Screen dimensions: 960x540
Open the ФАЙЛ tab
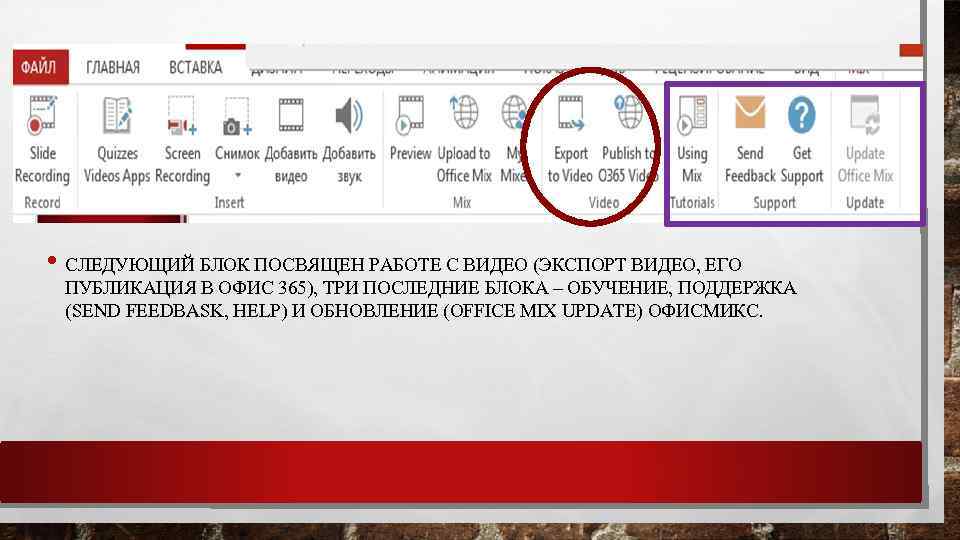pyautogui.click(x=40, y=67)
